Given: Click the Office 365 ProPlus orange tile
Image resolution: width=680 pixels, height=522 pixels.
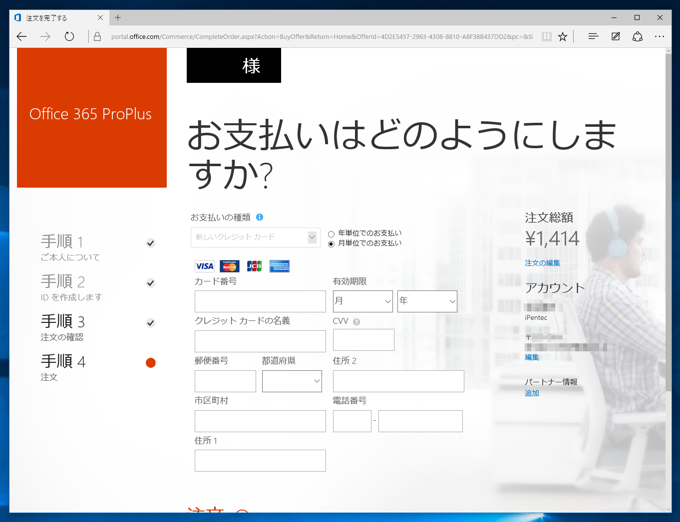Looking at the screenshot, I should (x=92, y=117).
